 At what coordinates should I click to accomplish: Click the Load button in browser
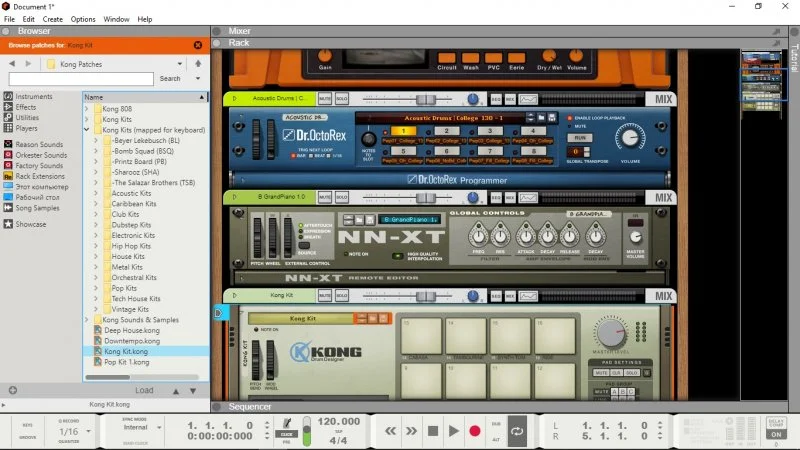tap(144, 390)
